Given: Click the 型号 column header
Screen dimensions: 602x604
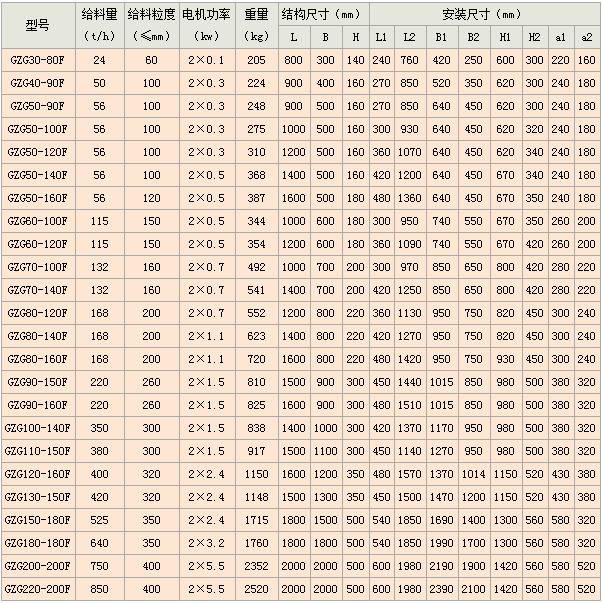Looking at the screenshot, I should pos(38,26).
